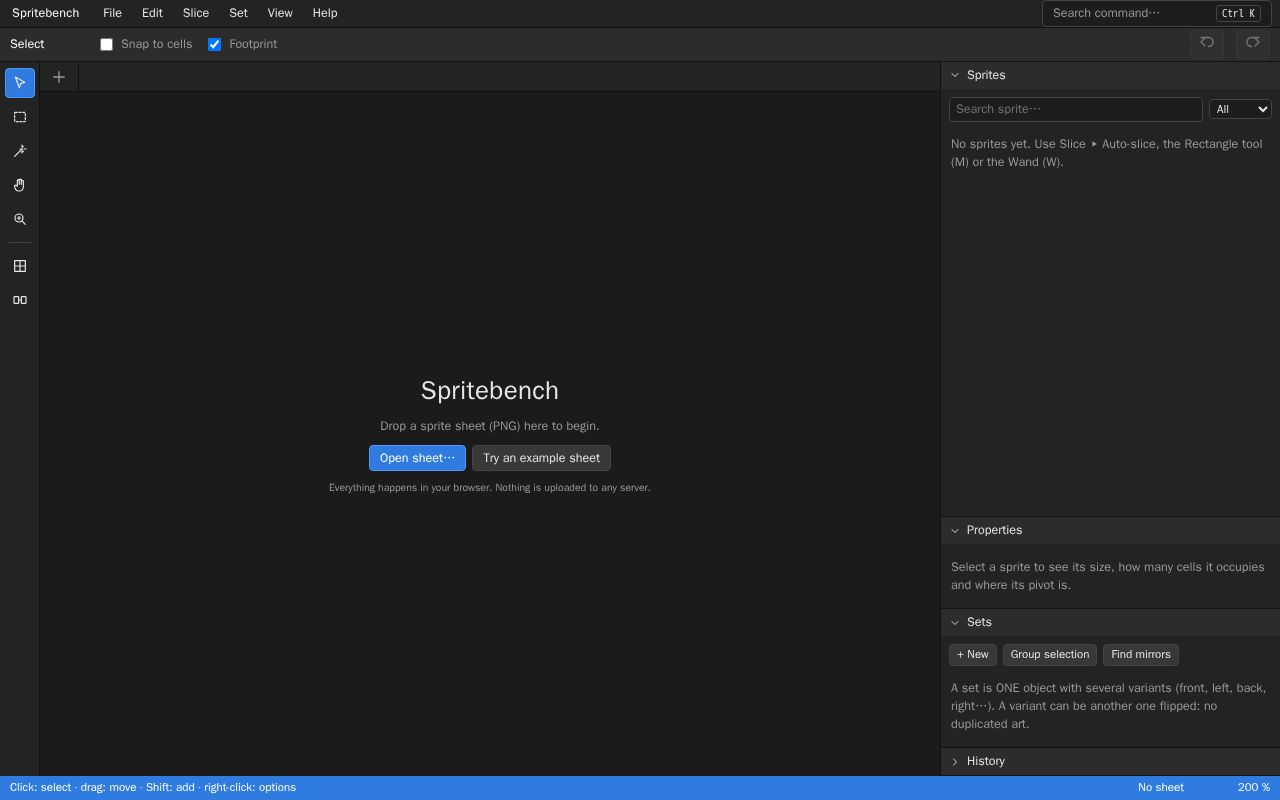Click the status bar hint text
Image resolution: width=1280 pixels, height=800 pixels.
(x=153, y=788)
